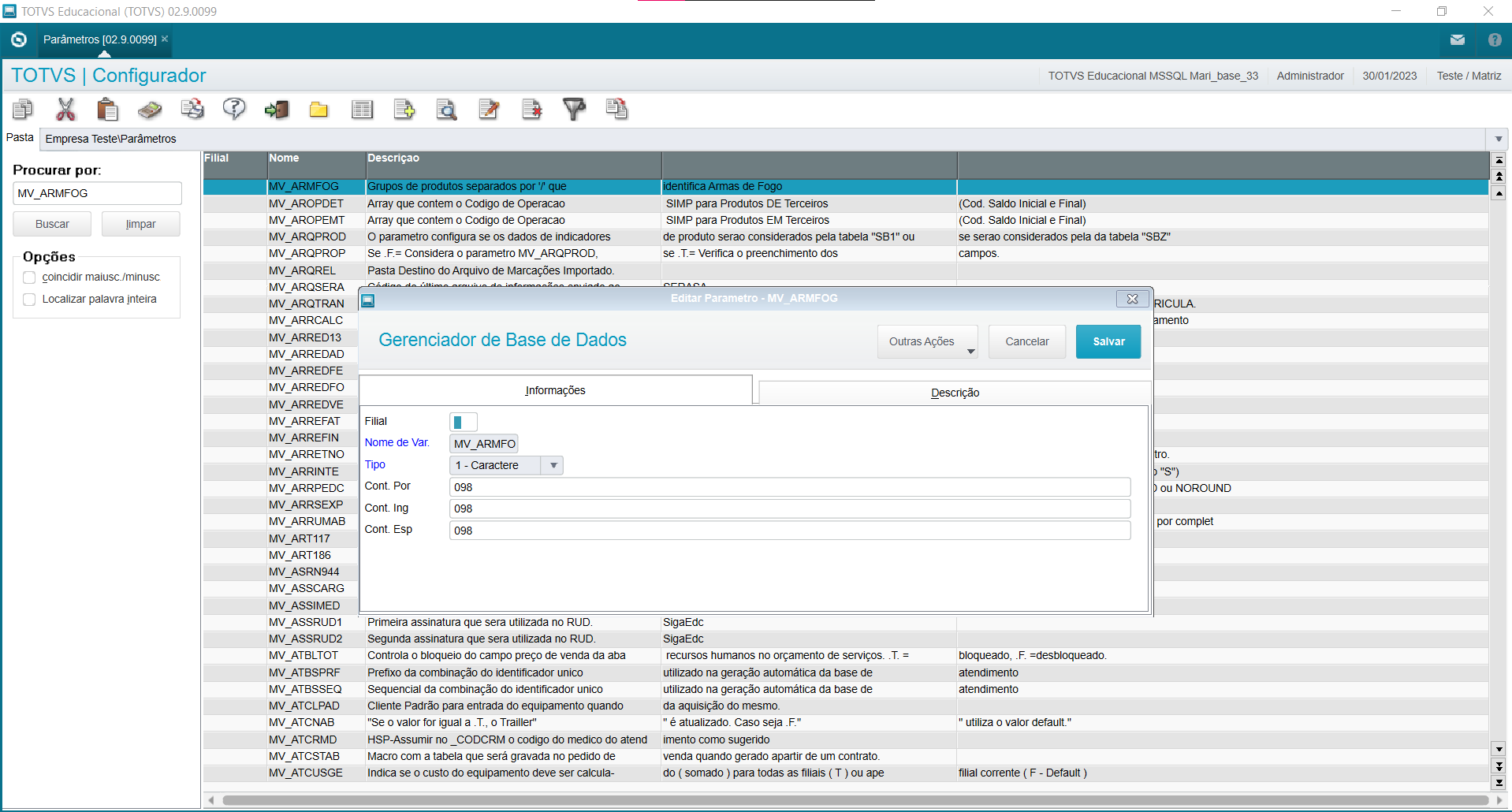
Task: Open the mail envelope icon in header
Action: [x=1458, y=39]
